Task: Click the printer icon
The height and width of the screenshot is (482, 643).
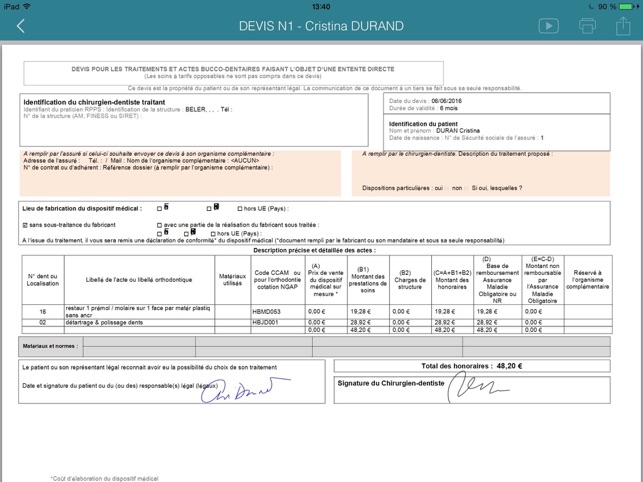Action: tap(587, 26)
